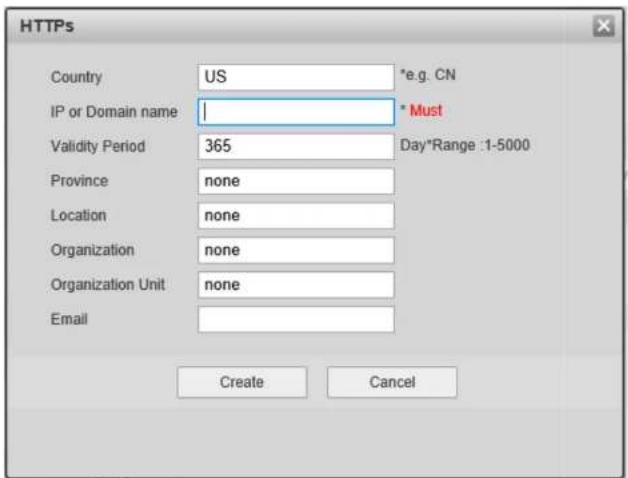The width and height of the screenshot is (628, 478).
Task: Click the HTTPs dialog title
Action: click(47, 26)
